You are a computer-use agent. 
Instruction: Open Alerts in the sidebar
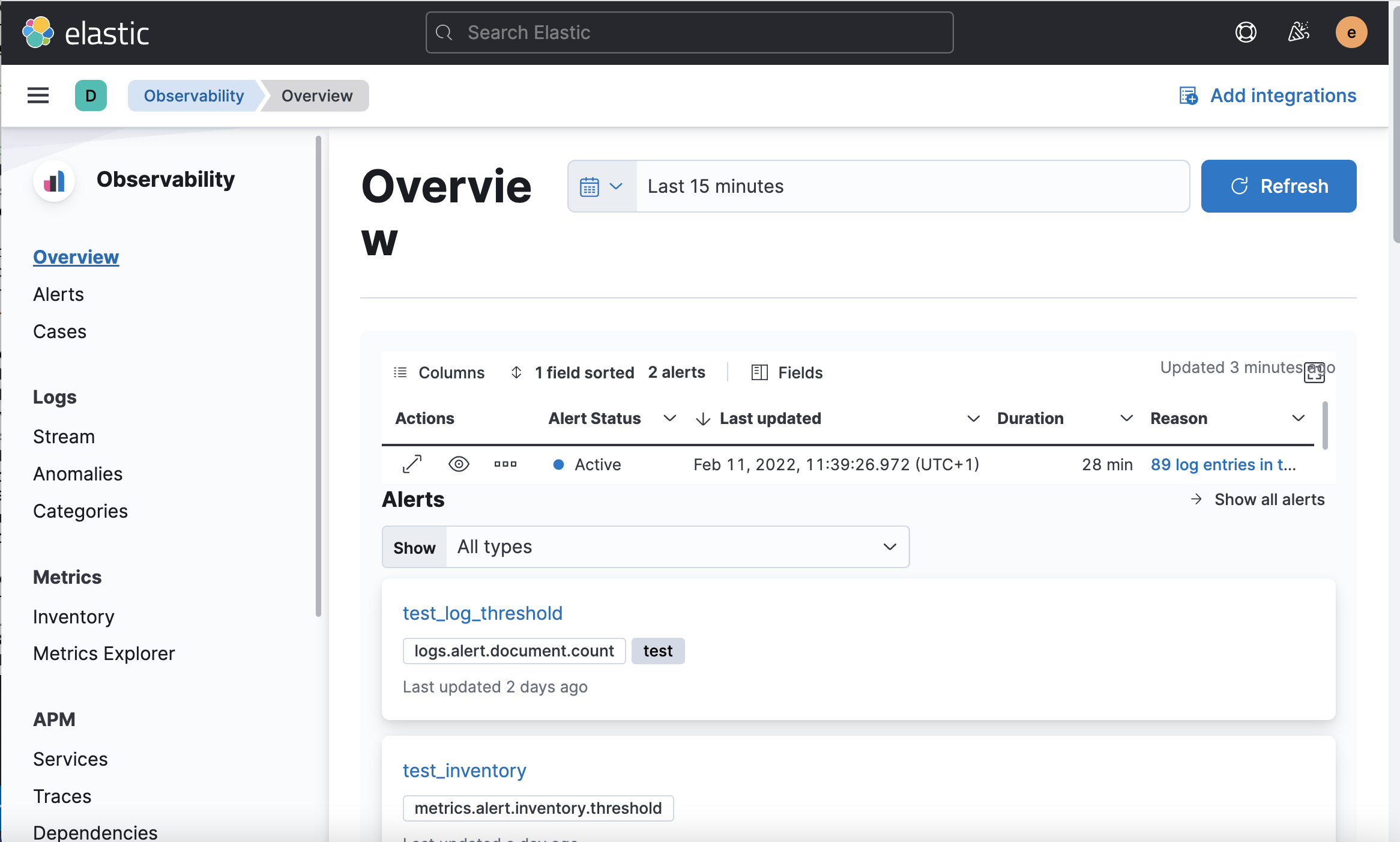58,294
